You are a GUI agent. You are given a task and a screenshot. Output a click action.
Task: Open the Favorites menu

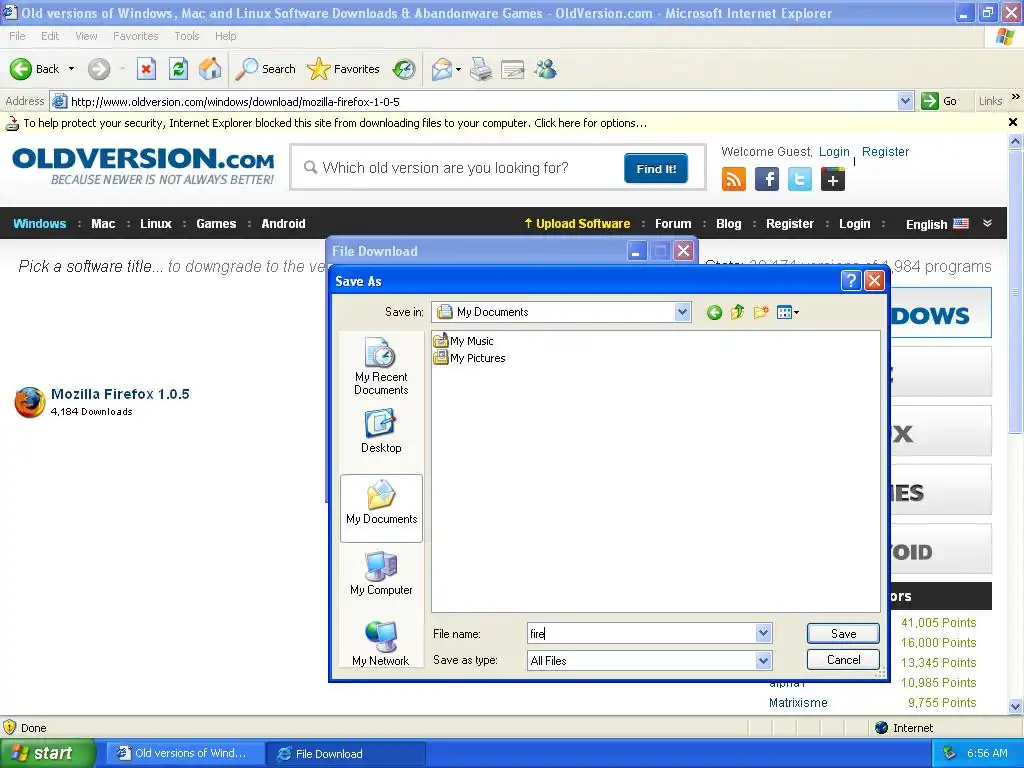[136, 36]
